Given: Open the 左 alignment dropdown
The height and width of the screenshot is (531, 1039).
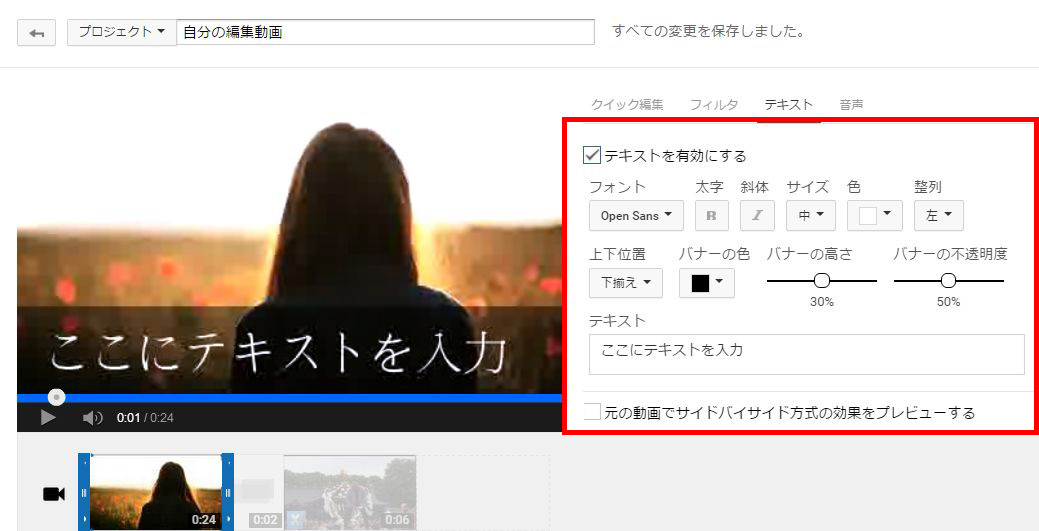Looking at the screenshot, I should (x=938, y=215).
